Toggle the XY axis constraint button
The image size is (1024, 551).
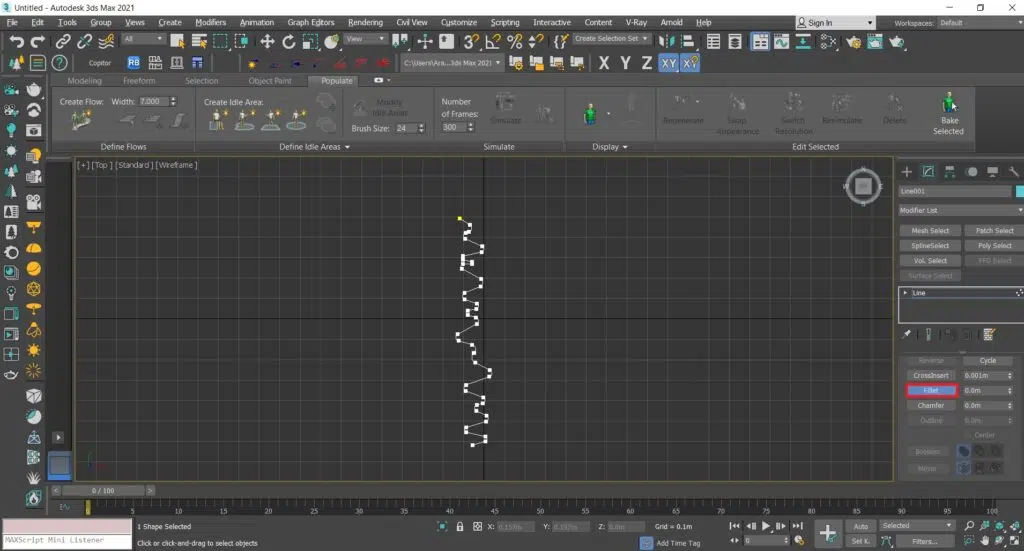click(x=669, y=63)
